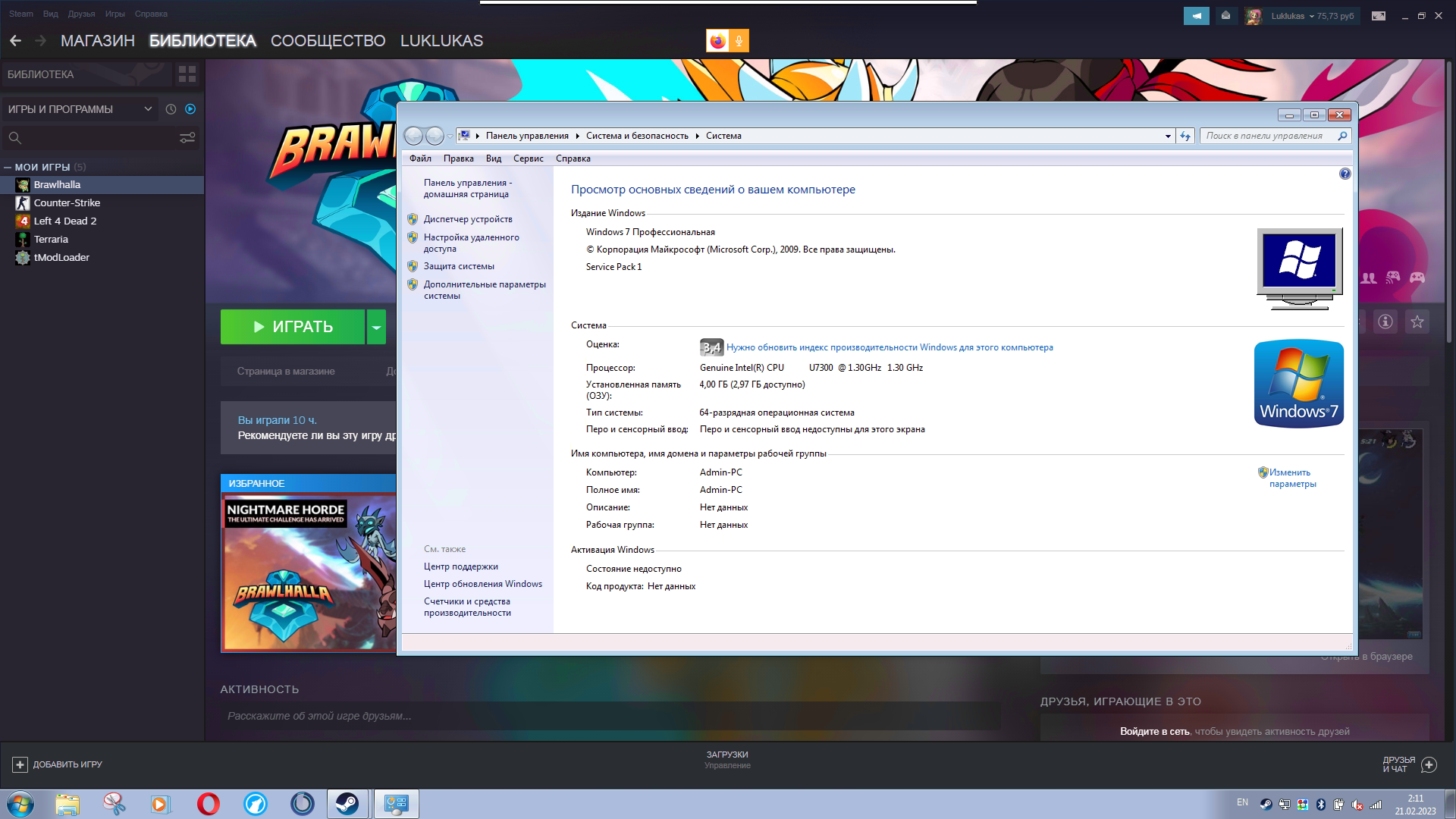
Task: Open Windows Explorer from taskbar
Action: (67, 804)
